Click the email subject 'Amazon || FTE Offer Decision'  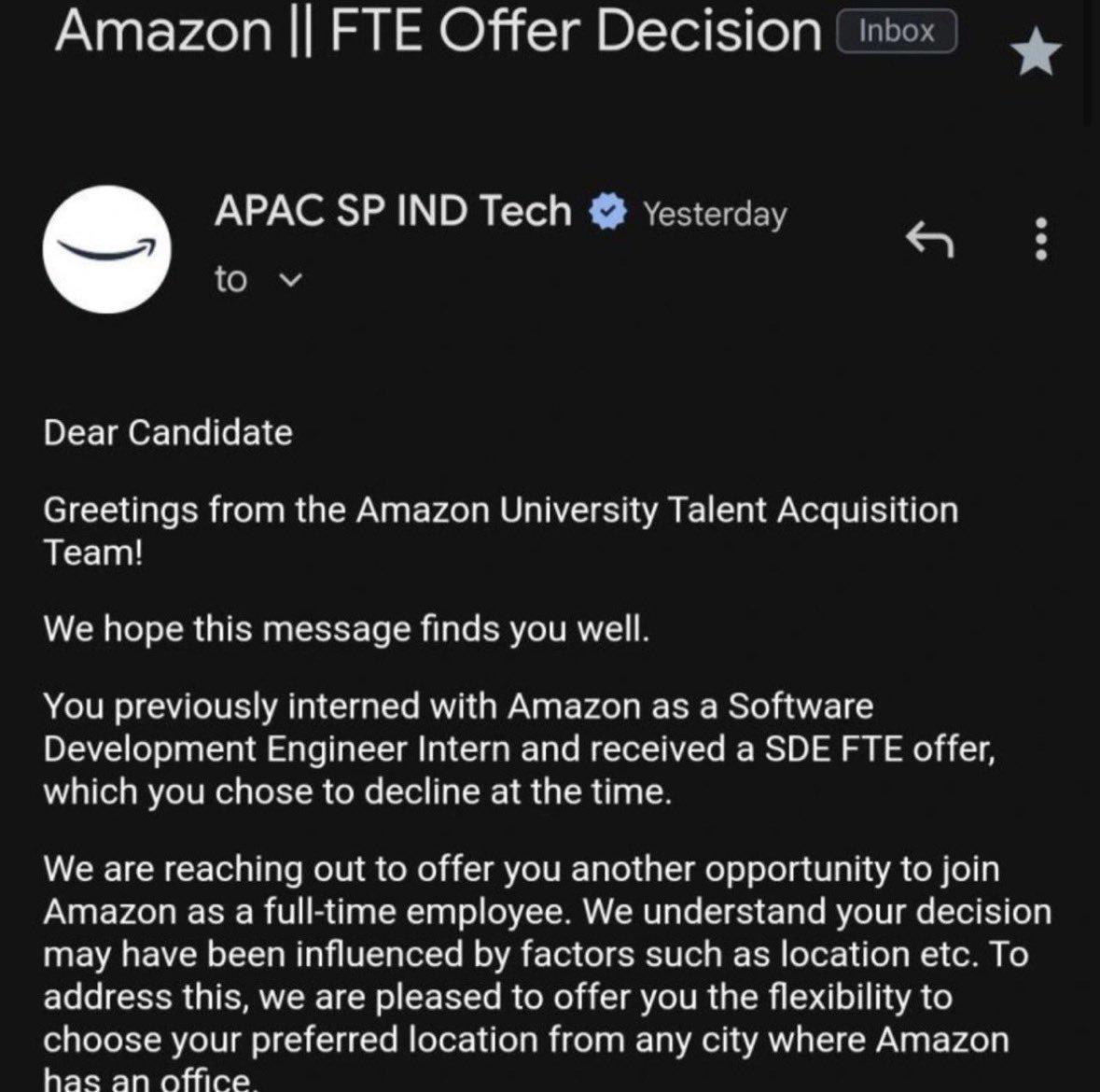439,31
